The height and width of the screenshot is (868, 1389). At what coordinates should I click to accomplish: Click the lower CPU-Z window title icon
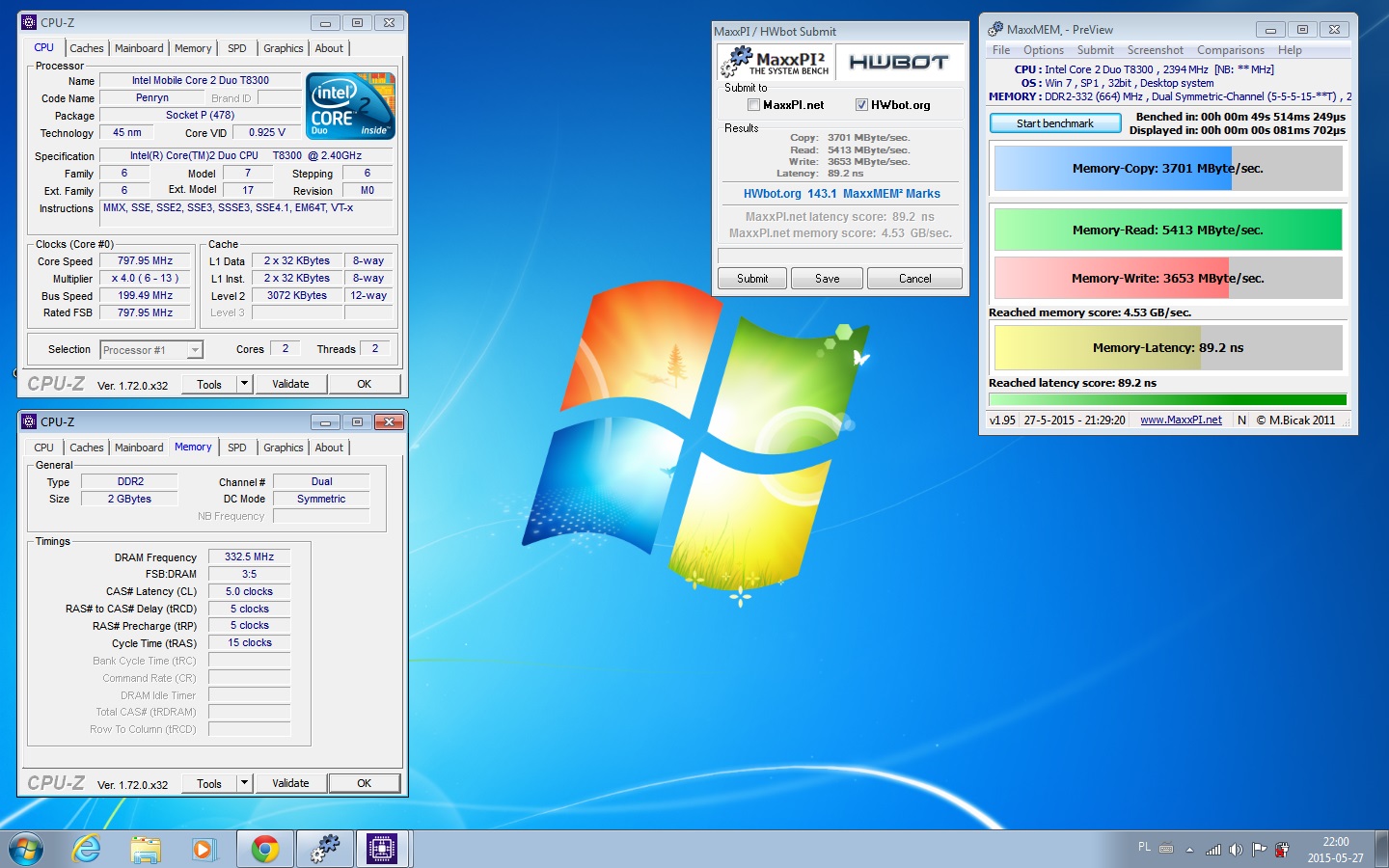pos(29,421)
